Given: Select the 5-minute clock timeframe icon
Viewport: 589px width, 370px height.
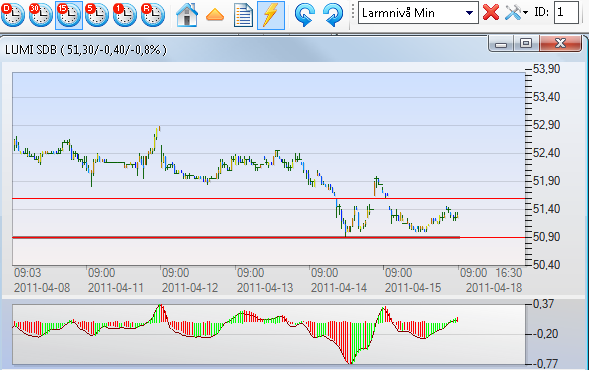Looking at the screenshot, I should pyautogui.click(x=97, y=15).
